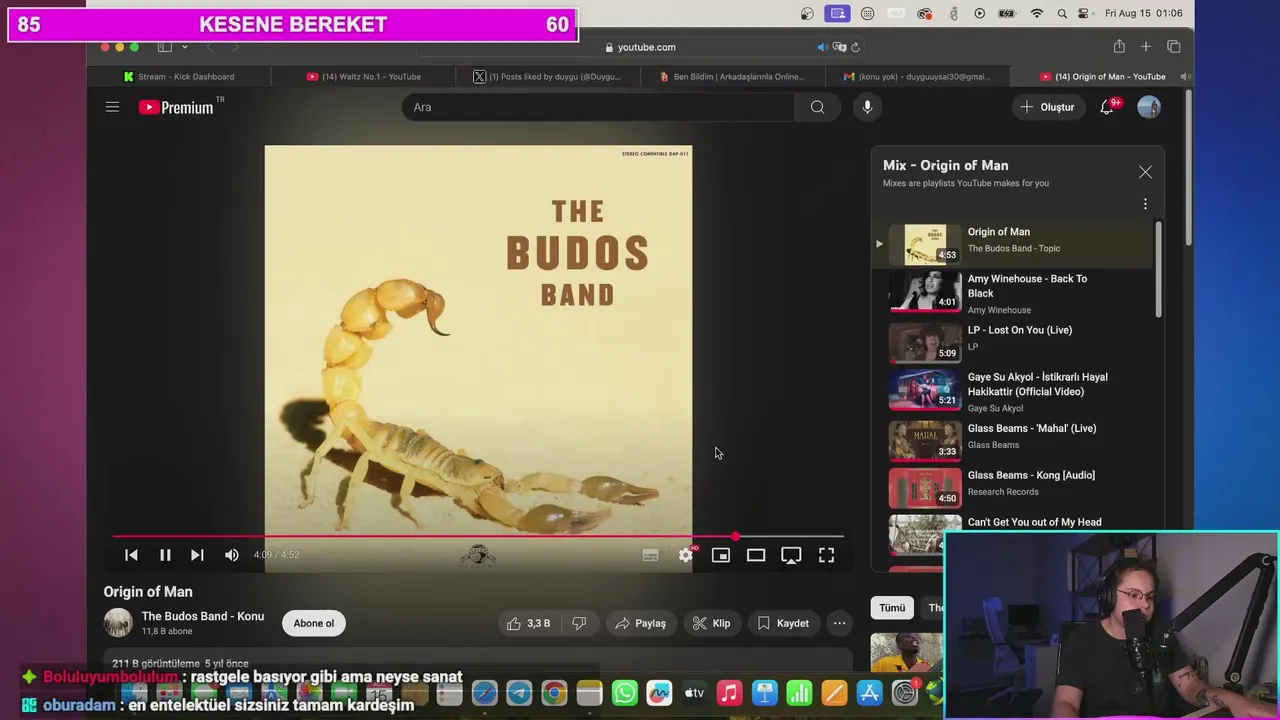This screenshot has height=720, width=1280.
Task: Open Telegram from the Dock
Action: click(519, 692)
